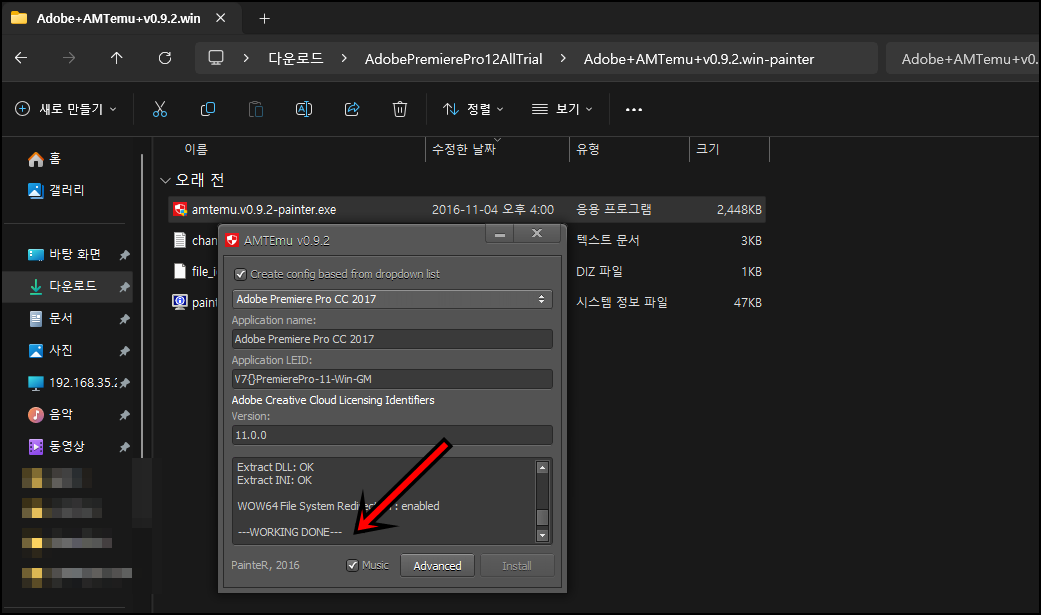1041x615 pixels.
Task: Click the Version field showing 11.0.0
Action: point(392,435)
